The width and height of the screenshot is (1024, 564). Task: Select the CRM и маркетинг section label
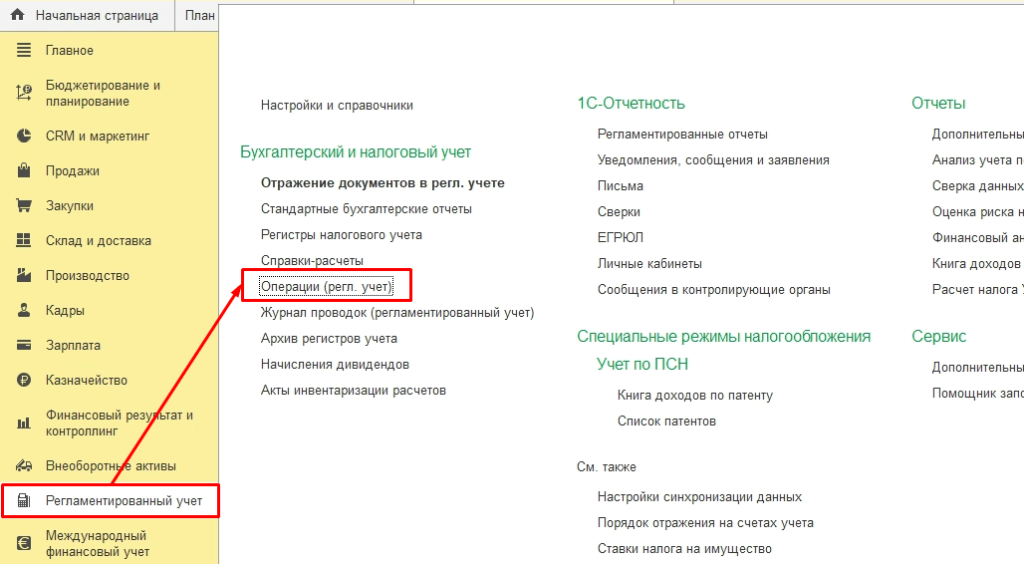click(97, 136)
